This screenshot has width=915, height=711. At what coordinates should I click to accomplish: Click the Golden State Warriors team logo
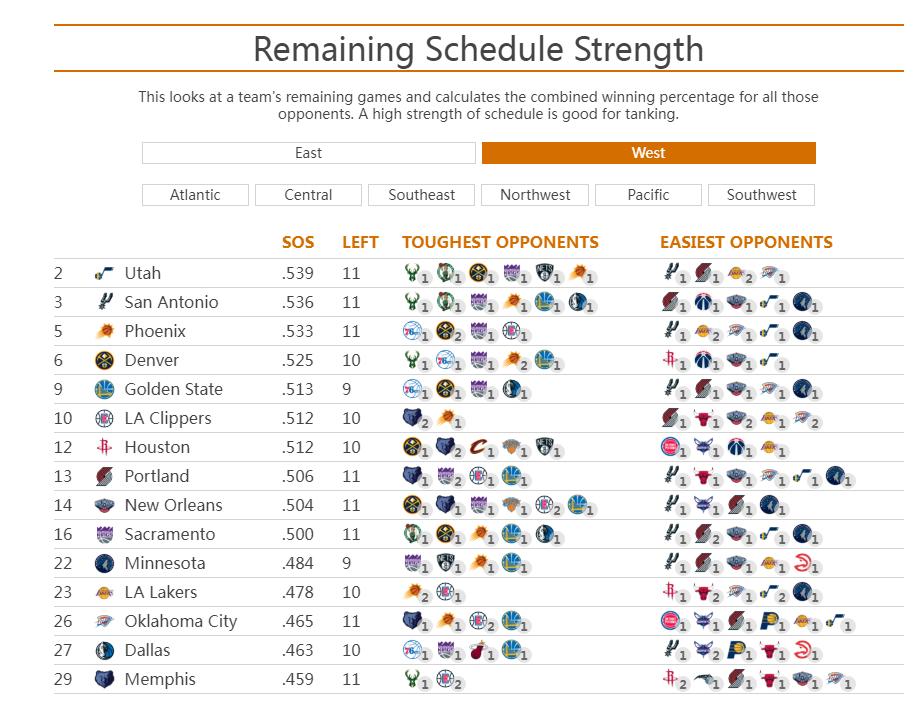pyautogui.click(x=104, y=389)
